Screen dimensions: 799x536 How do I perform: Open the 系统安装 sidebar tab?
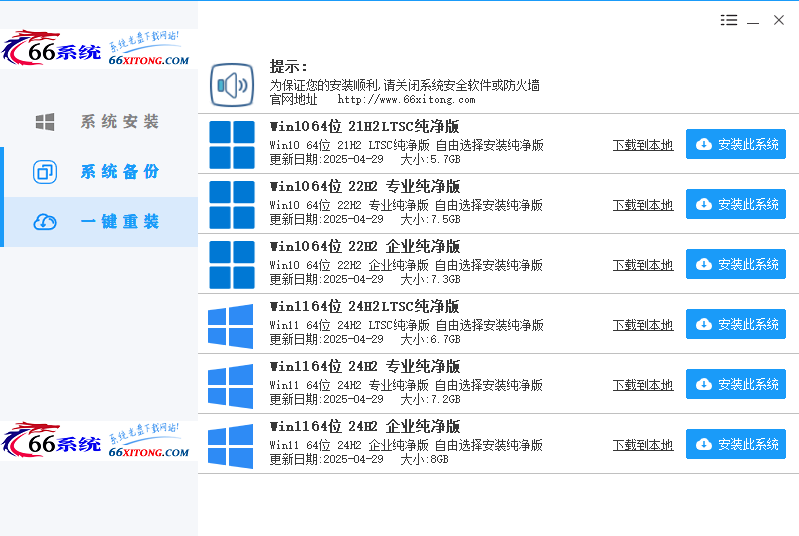99,122
